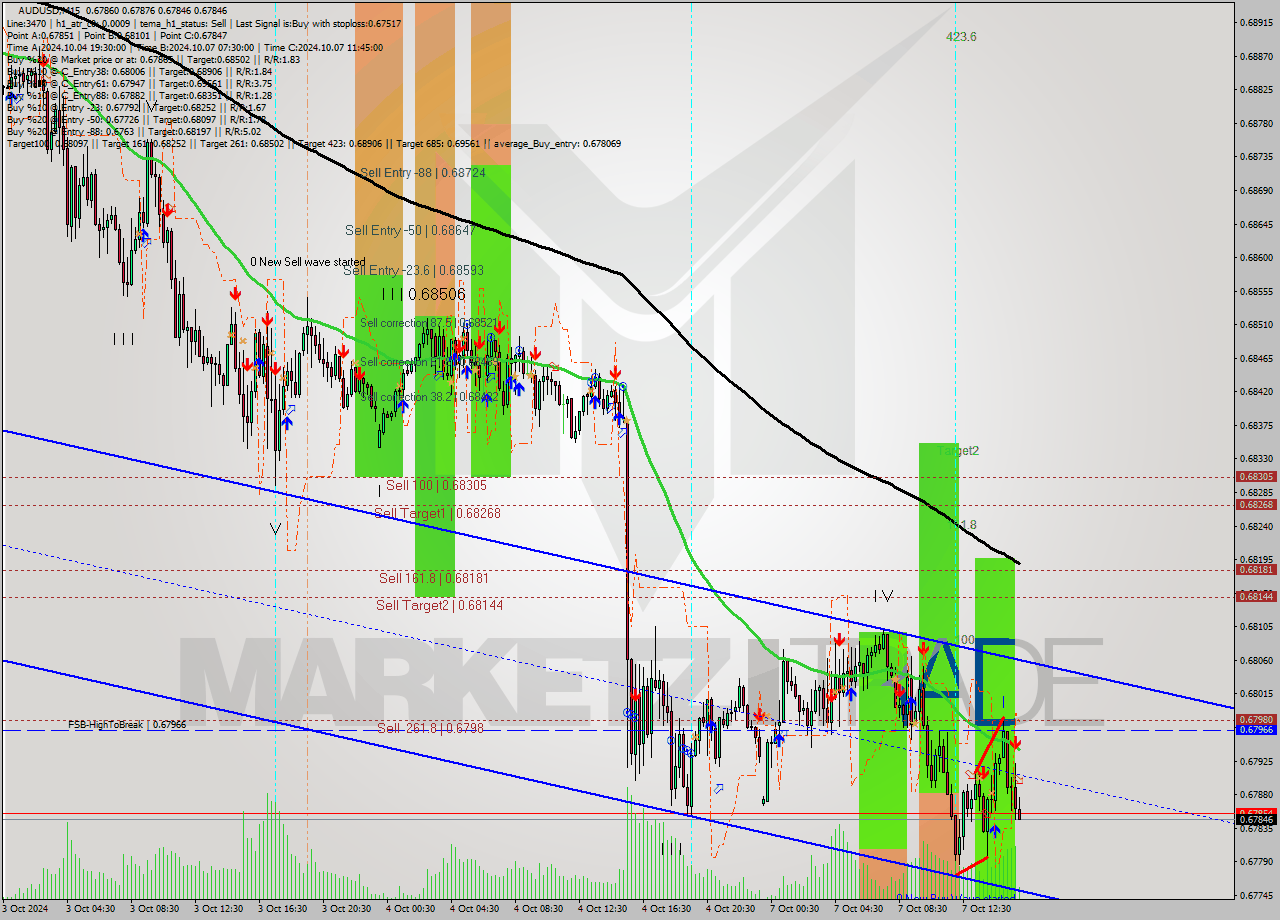Click the 'Sell 100 | 0.68305' label
Viewport: 1280px width, 920px height.
click(436, 485)
